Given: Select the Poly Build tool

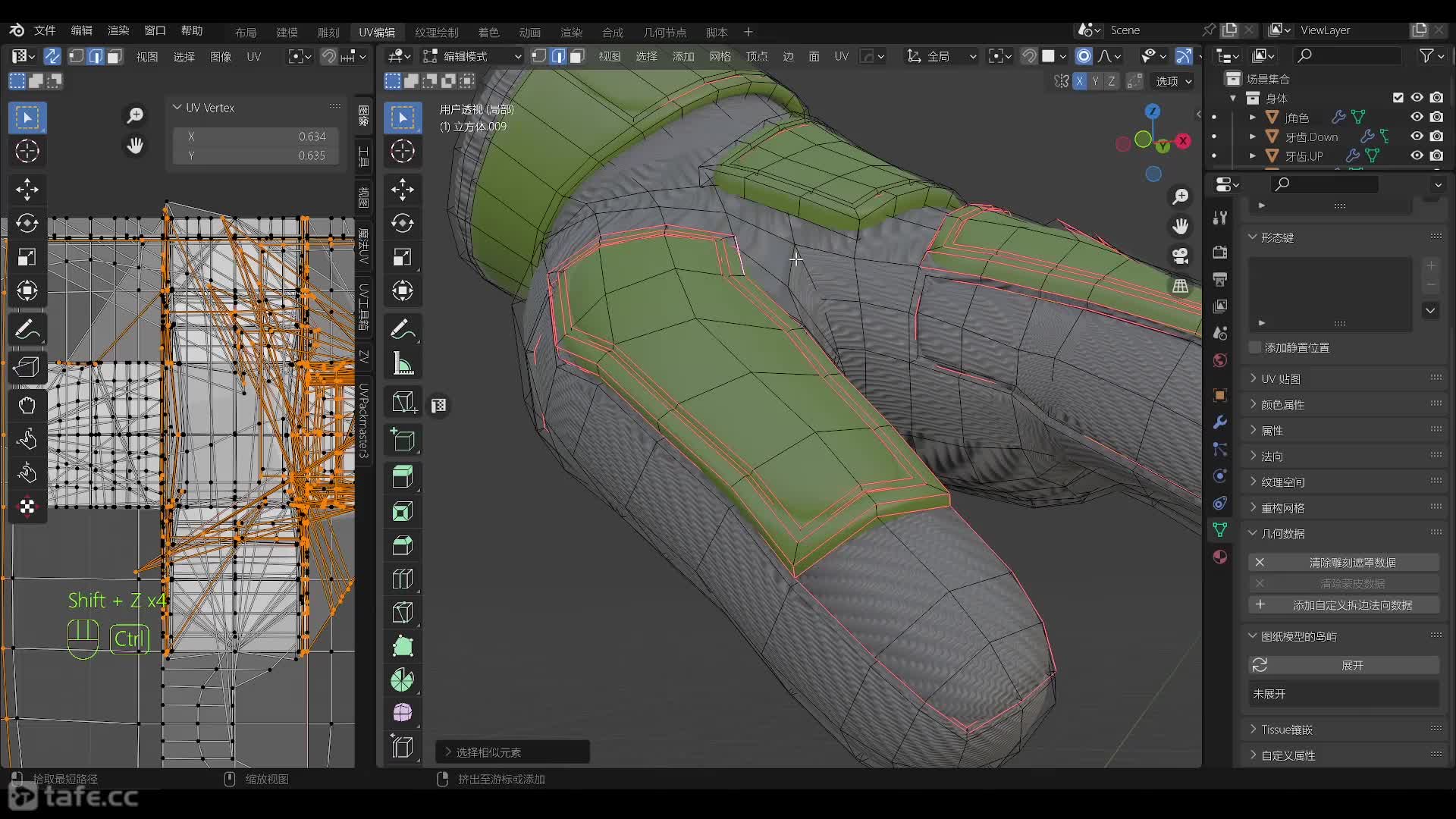Looking at the screenshot, I should point(403,646).
